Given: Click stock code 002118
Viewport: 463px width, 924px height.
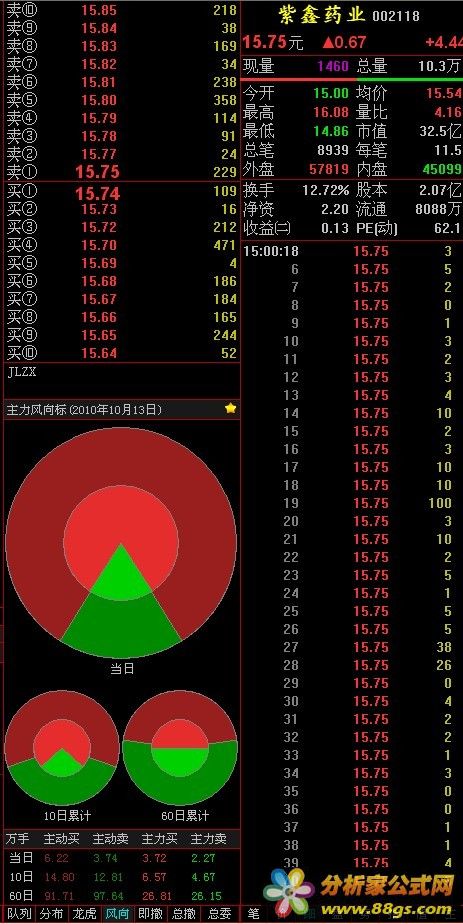Looking at the screenshot, I should coord(396,15).
